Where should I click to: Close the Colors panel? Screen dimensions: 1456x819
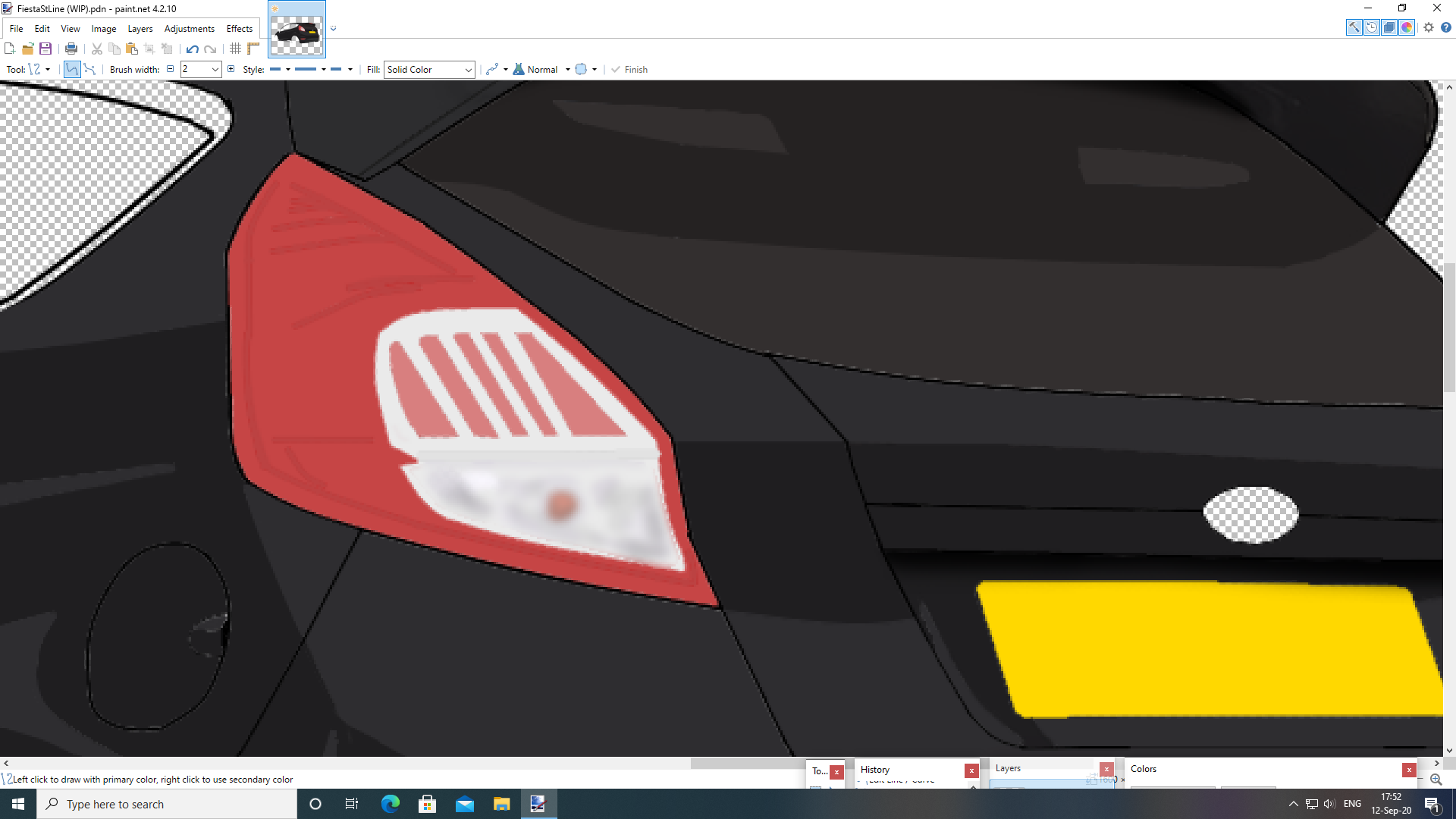tap(1409, 770)
